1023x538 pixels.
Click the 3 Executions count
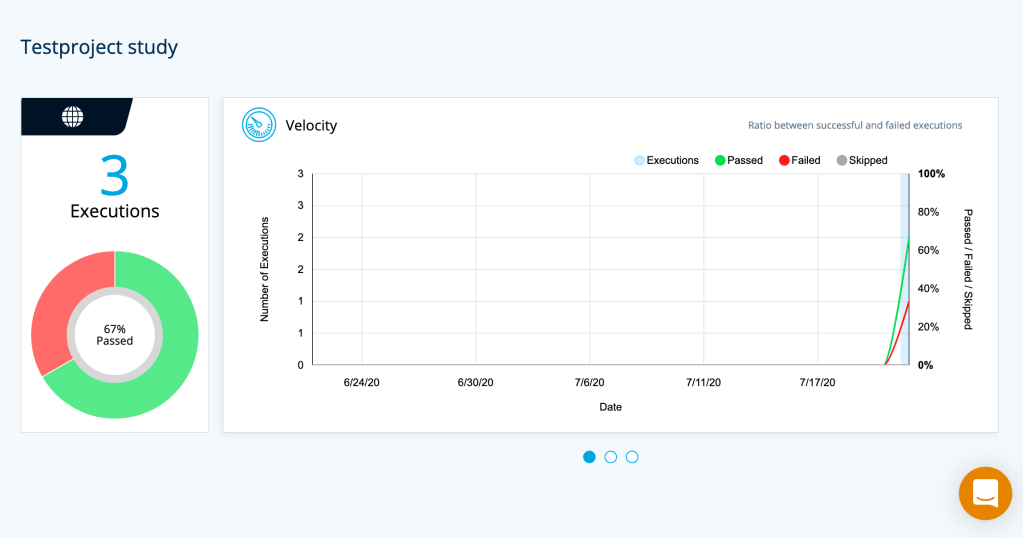click(115, 177)
